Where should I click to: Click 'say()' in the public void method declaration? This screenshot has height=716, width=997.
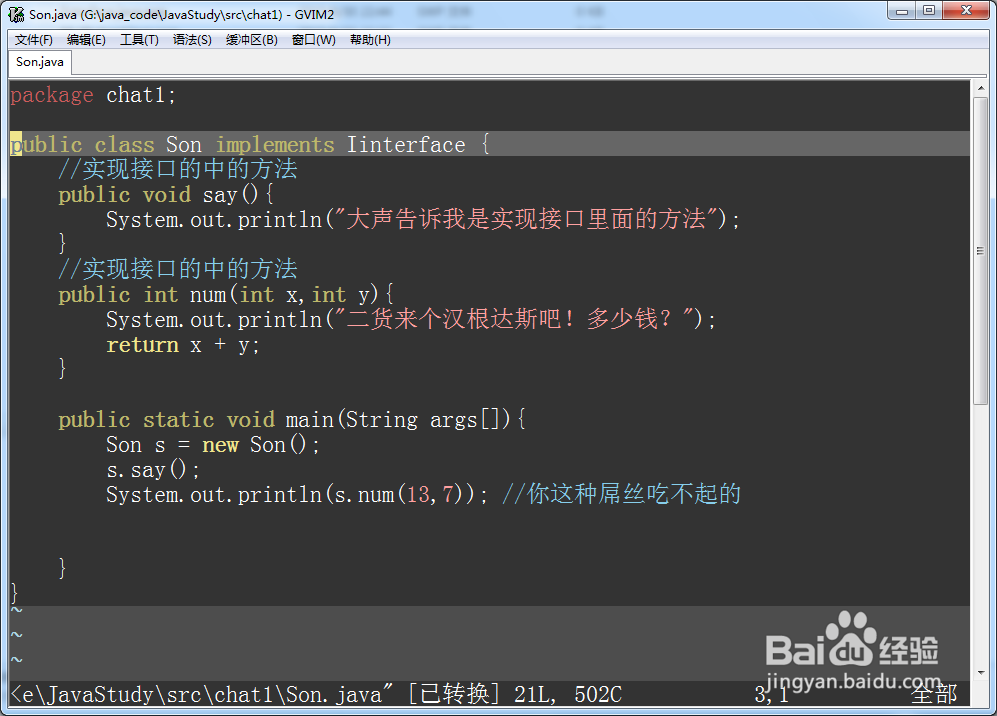[x=230, y=195]
